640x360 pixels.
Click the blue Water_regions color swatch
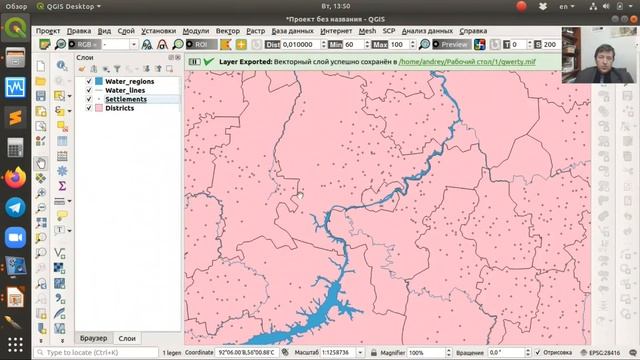99,81
